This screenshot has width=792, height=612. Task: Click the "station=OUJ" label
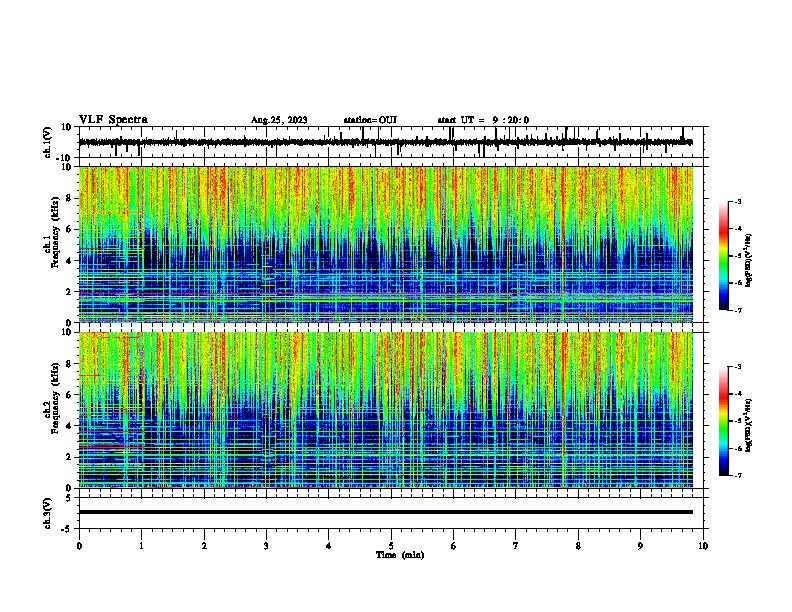370,120
